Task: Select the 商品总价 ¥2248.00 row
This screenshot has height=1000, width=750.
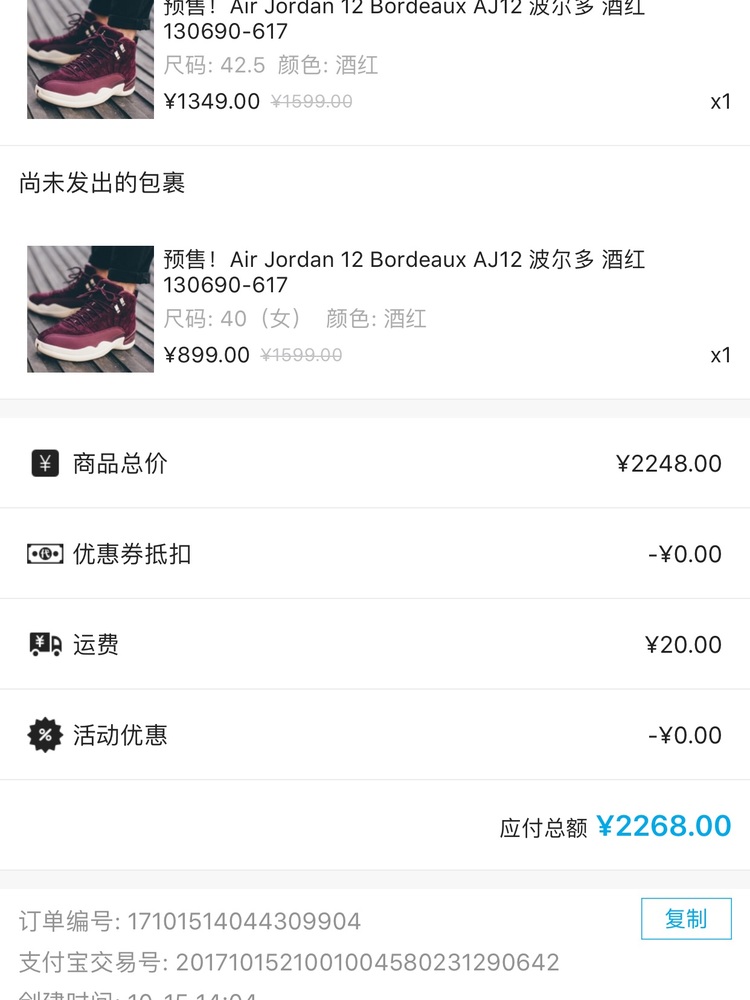Action: tap(375, 463)
